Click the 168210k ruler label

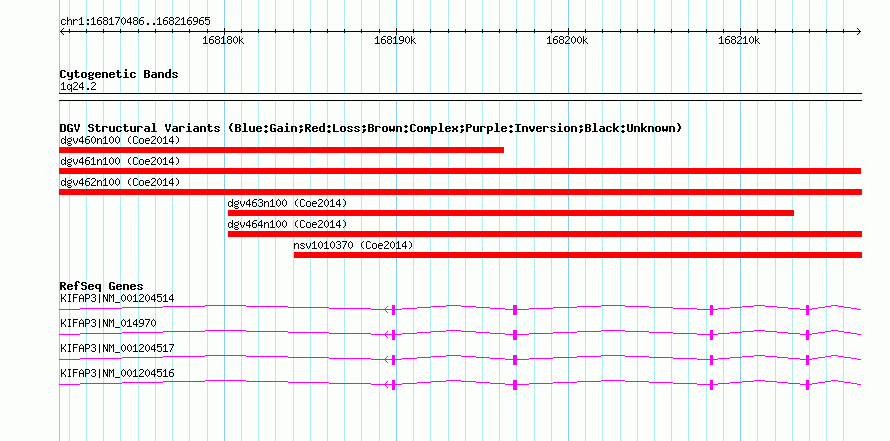[x=739, y=41]
